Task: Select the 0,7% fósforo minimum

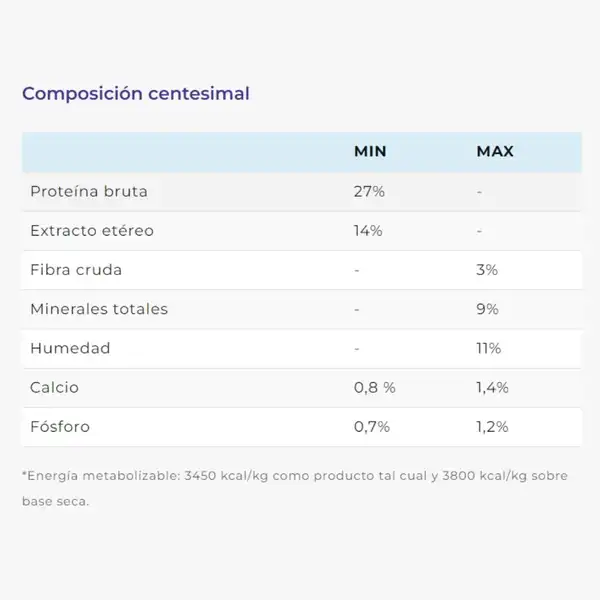Action: coord(372,427)
